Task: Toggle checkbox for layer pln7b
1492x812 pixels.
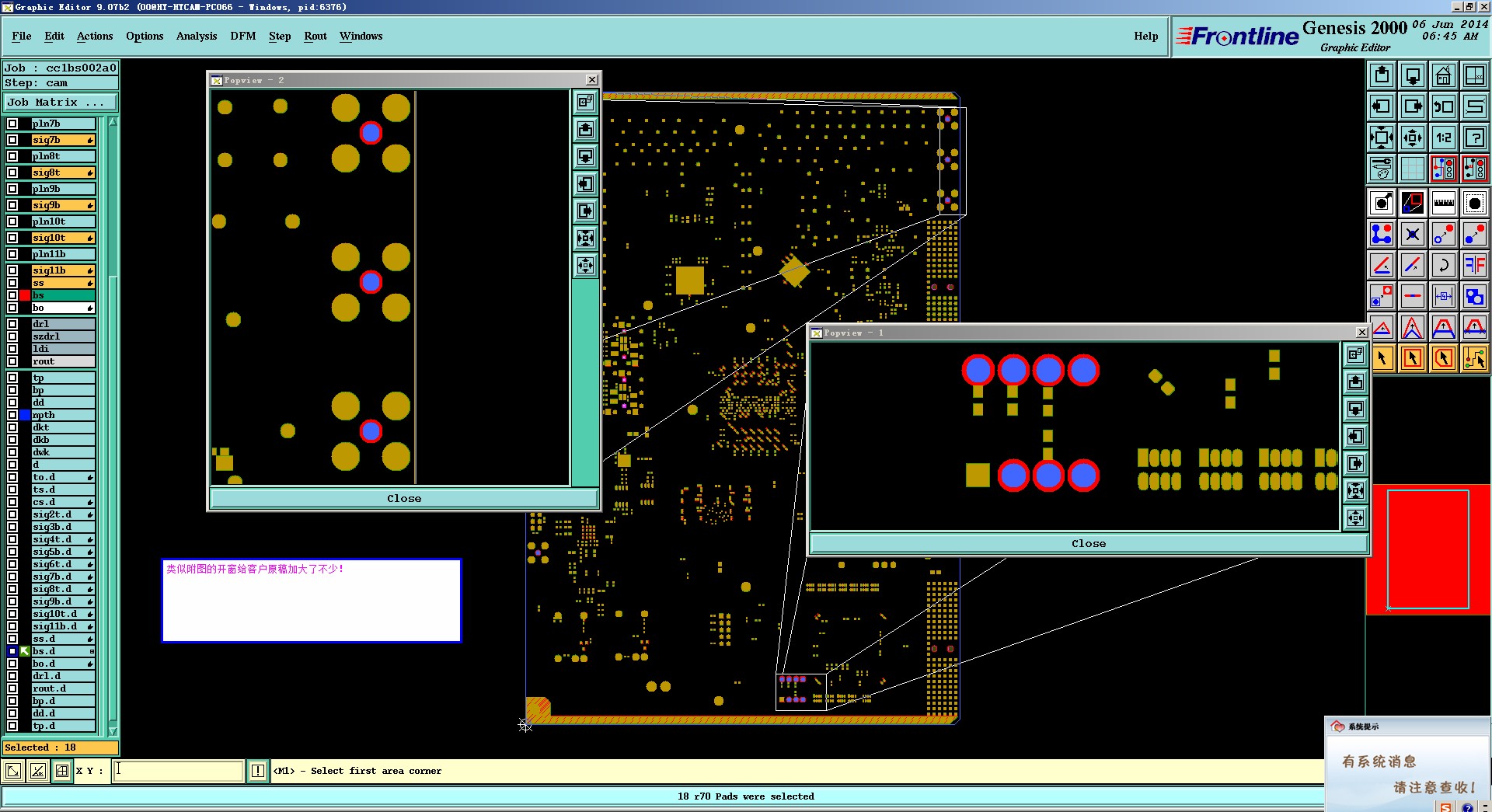Action: 12,124
